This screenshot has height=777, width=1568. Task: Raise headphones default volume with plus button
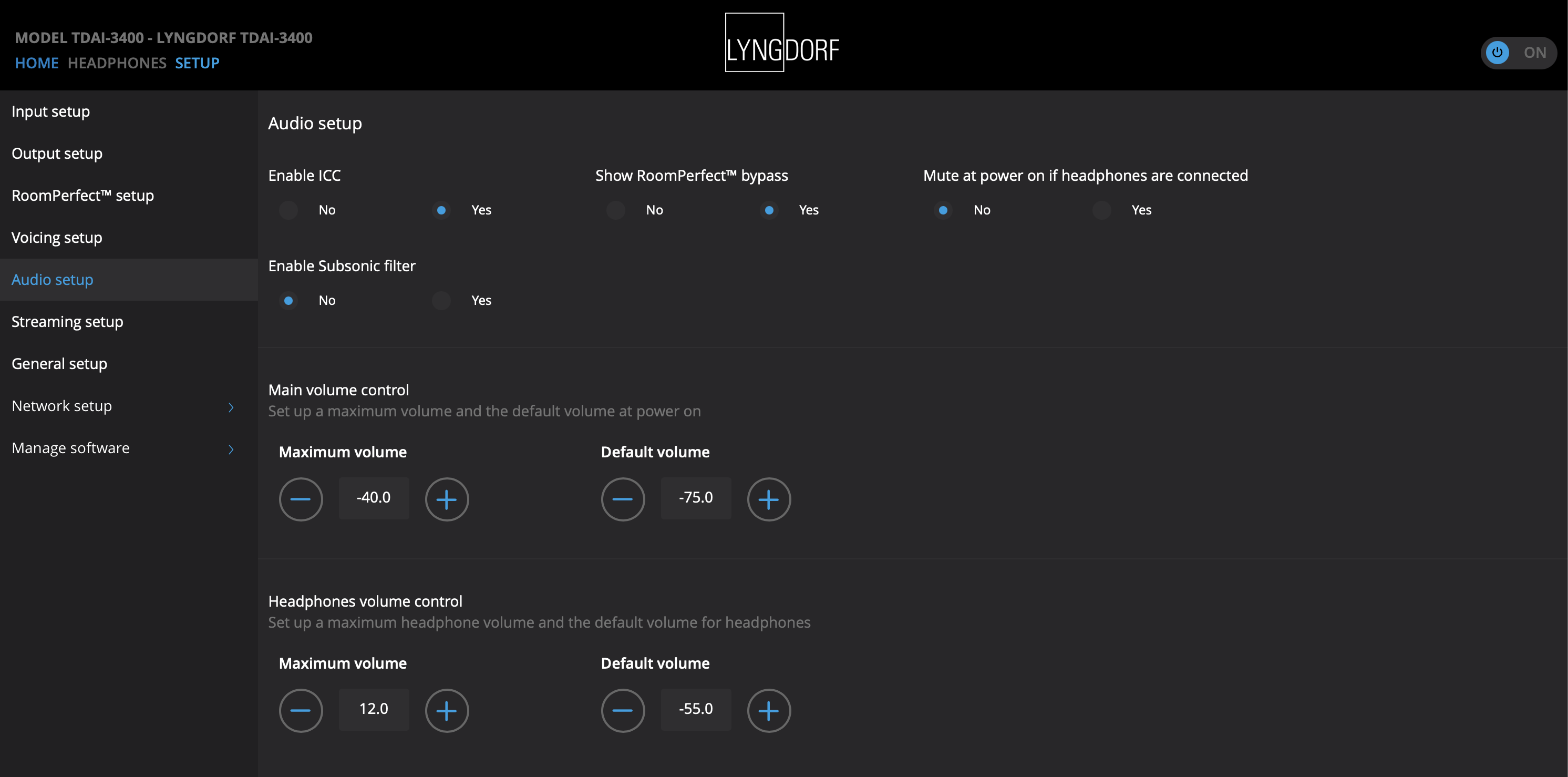[x=768, y=710]
